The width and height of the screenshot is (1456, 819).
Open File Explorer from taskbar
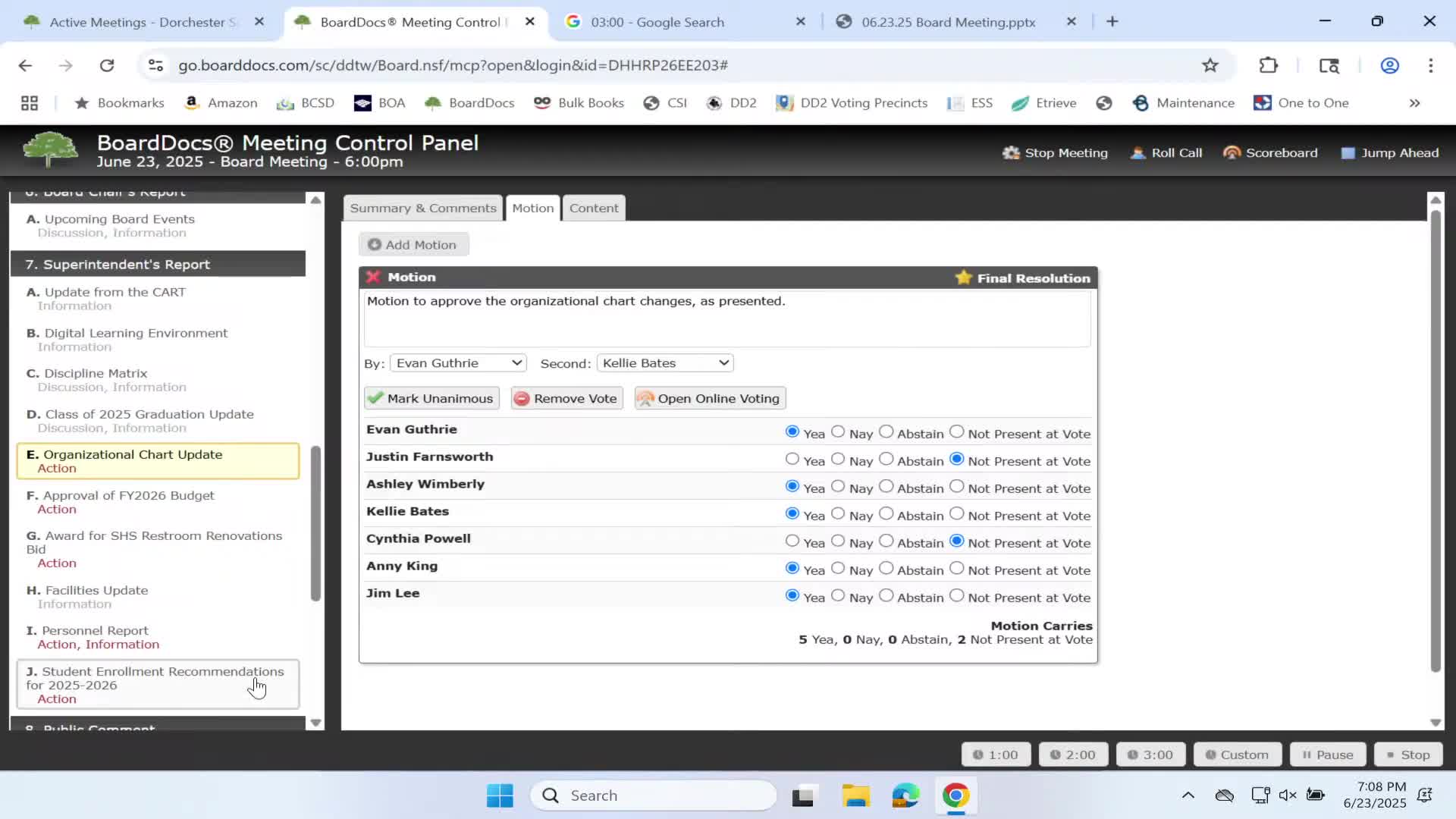855,795
